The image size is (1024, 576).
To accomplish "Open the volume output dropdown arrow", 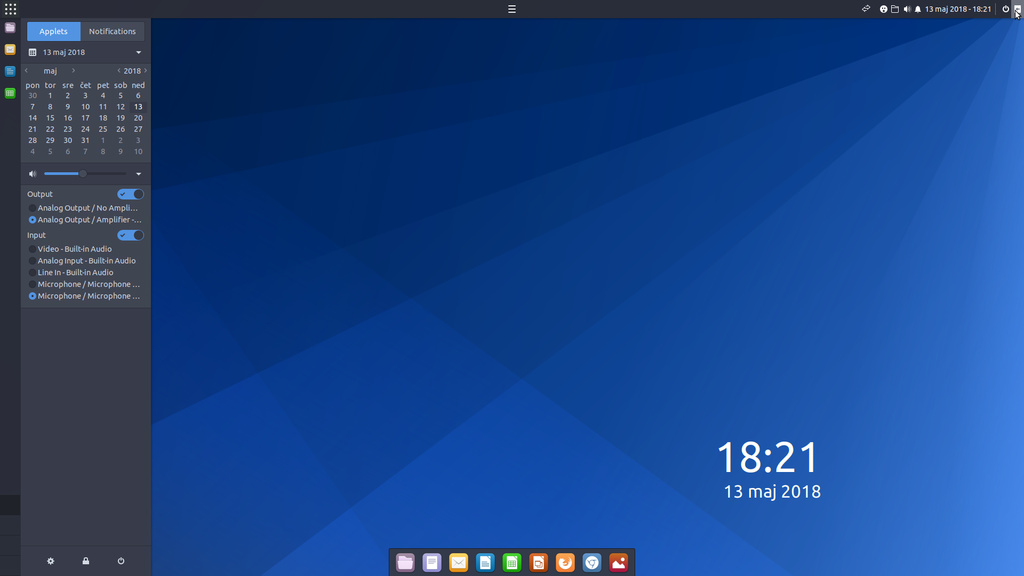I will (139, 173).
